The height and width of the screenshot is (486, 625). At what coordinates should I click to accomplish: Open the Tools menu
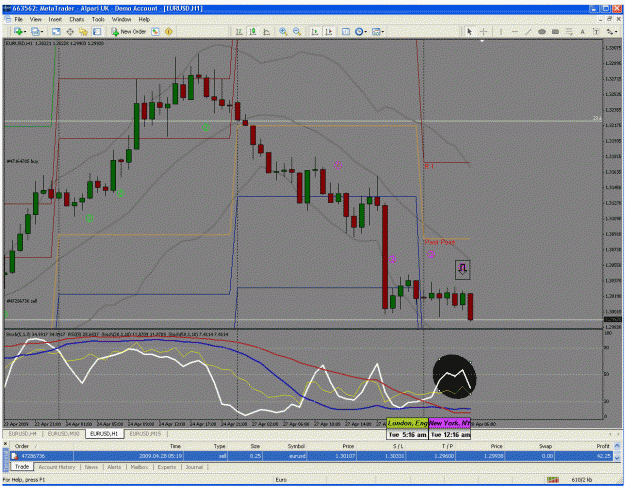tap(98, 19)
